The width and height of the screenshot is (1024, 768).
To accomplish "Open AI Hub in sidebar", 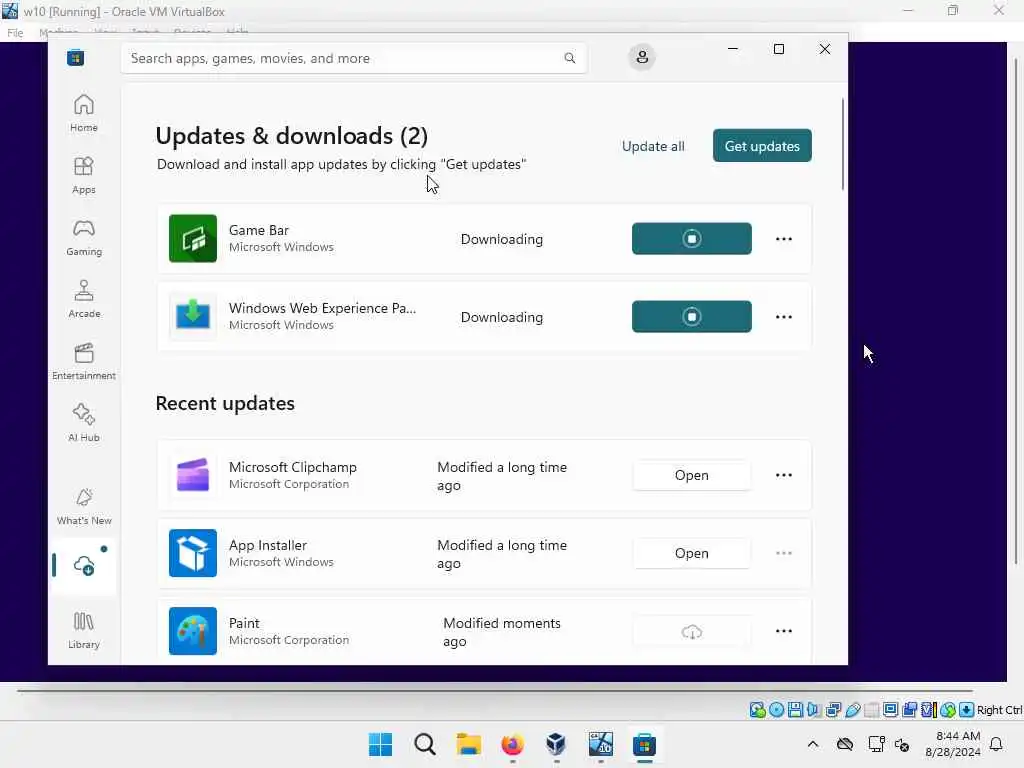I will pos(84,423).
